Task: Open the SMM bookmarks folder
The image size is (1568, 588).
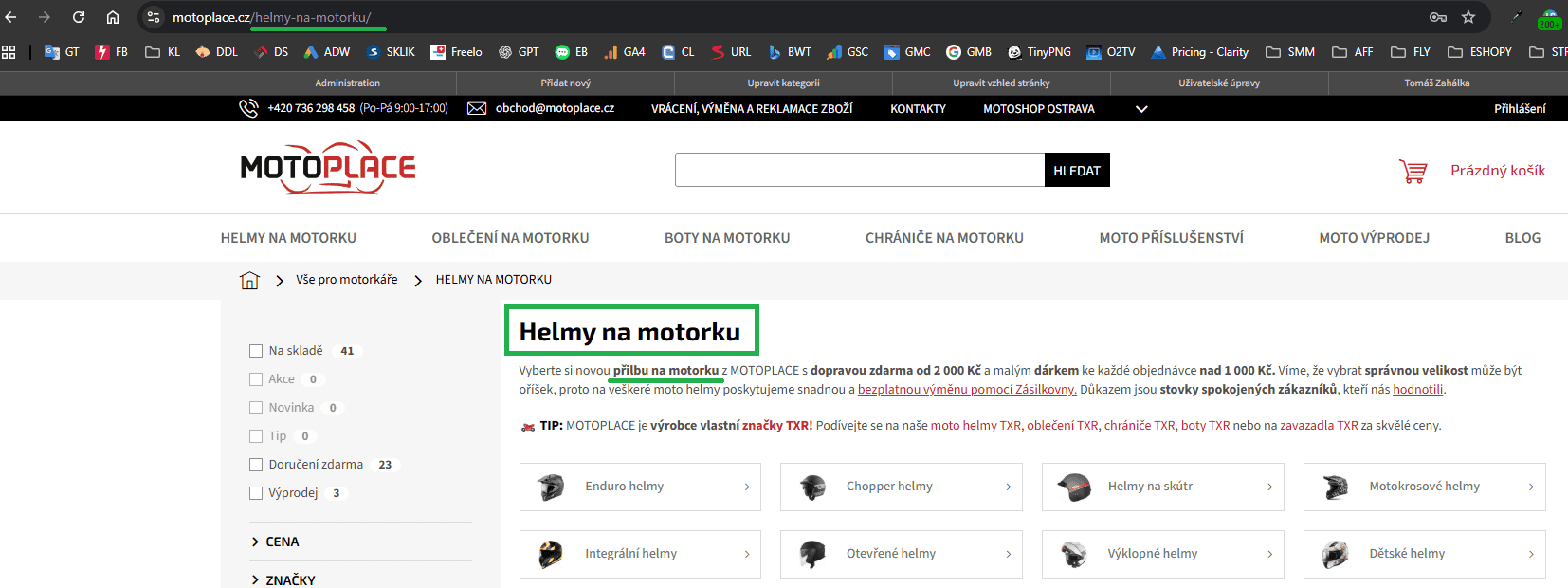Action: [1290, 52]
